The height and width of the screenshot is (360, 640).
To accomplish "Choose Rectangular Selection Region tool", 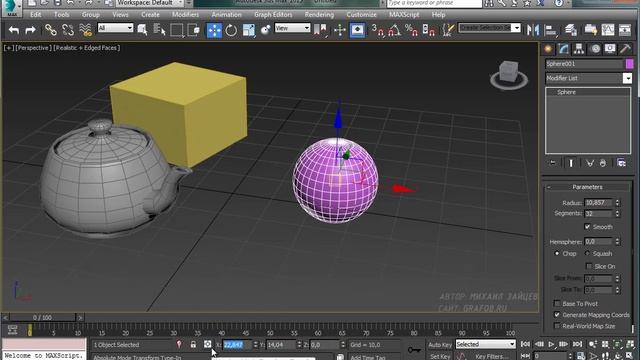I will point(177,30).
